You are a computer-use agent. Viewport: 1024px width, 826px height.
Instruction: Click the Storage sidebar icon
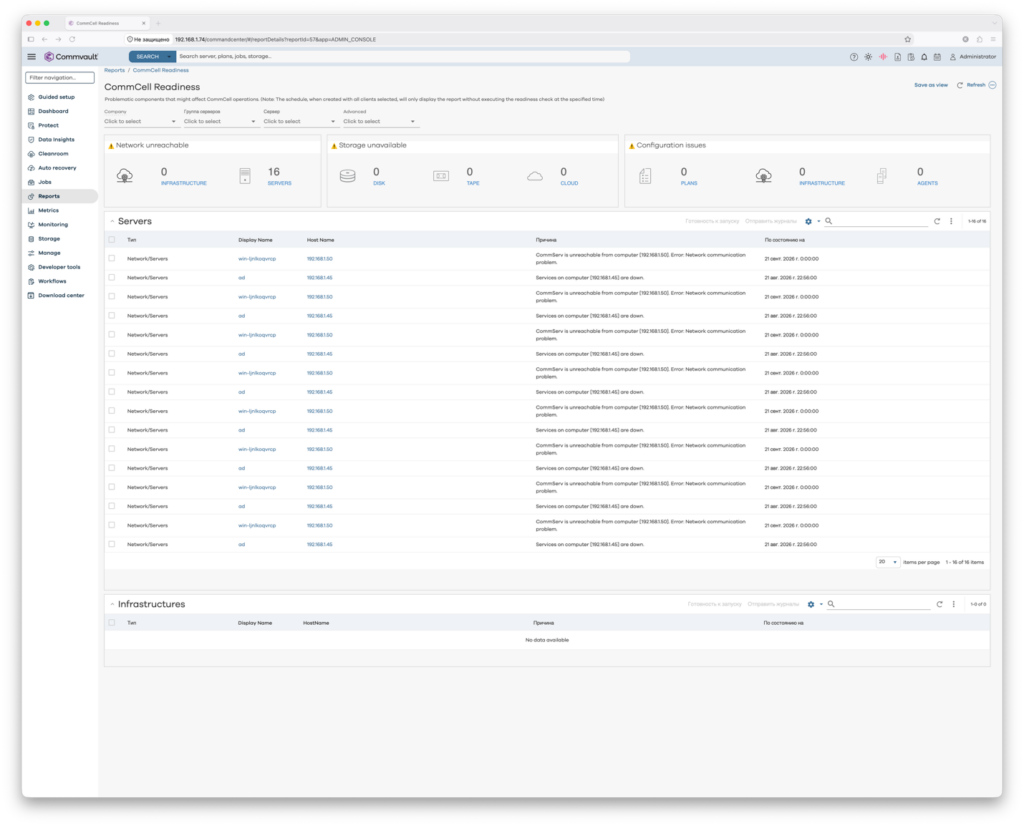[x=31, y=239]
